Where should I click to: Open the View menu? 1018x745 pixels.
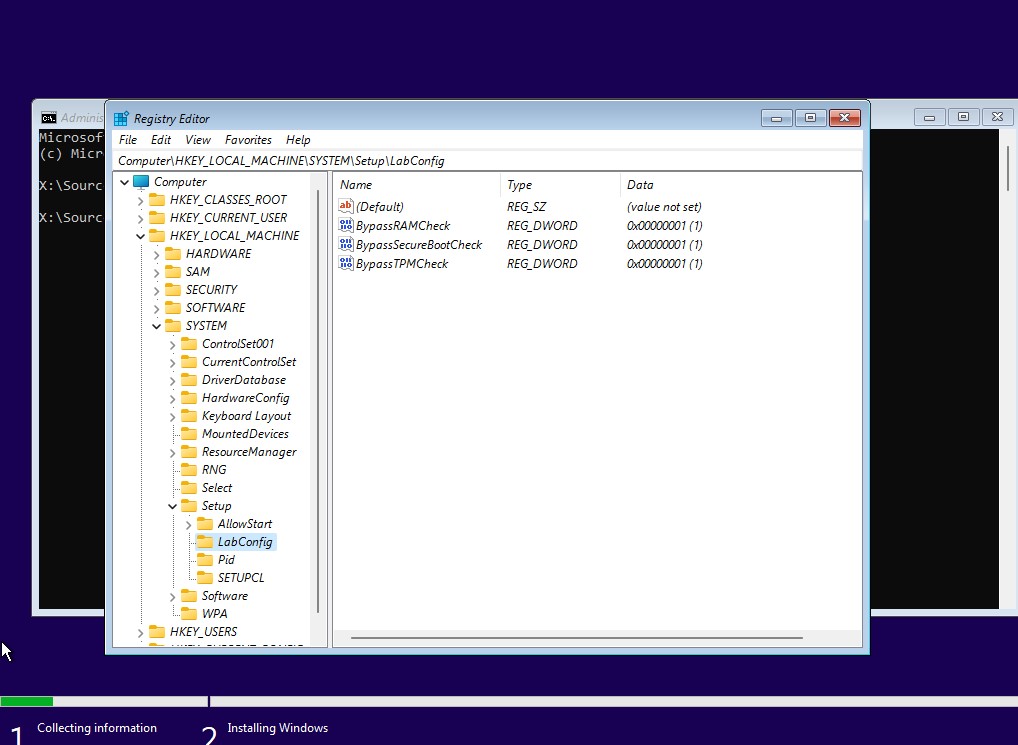[197, 140]
